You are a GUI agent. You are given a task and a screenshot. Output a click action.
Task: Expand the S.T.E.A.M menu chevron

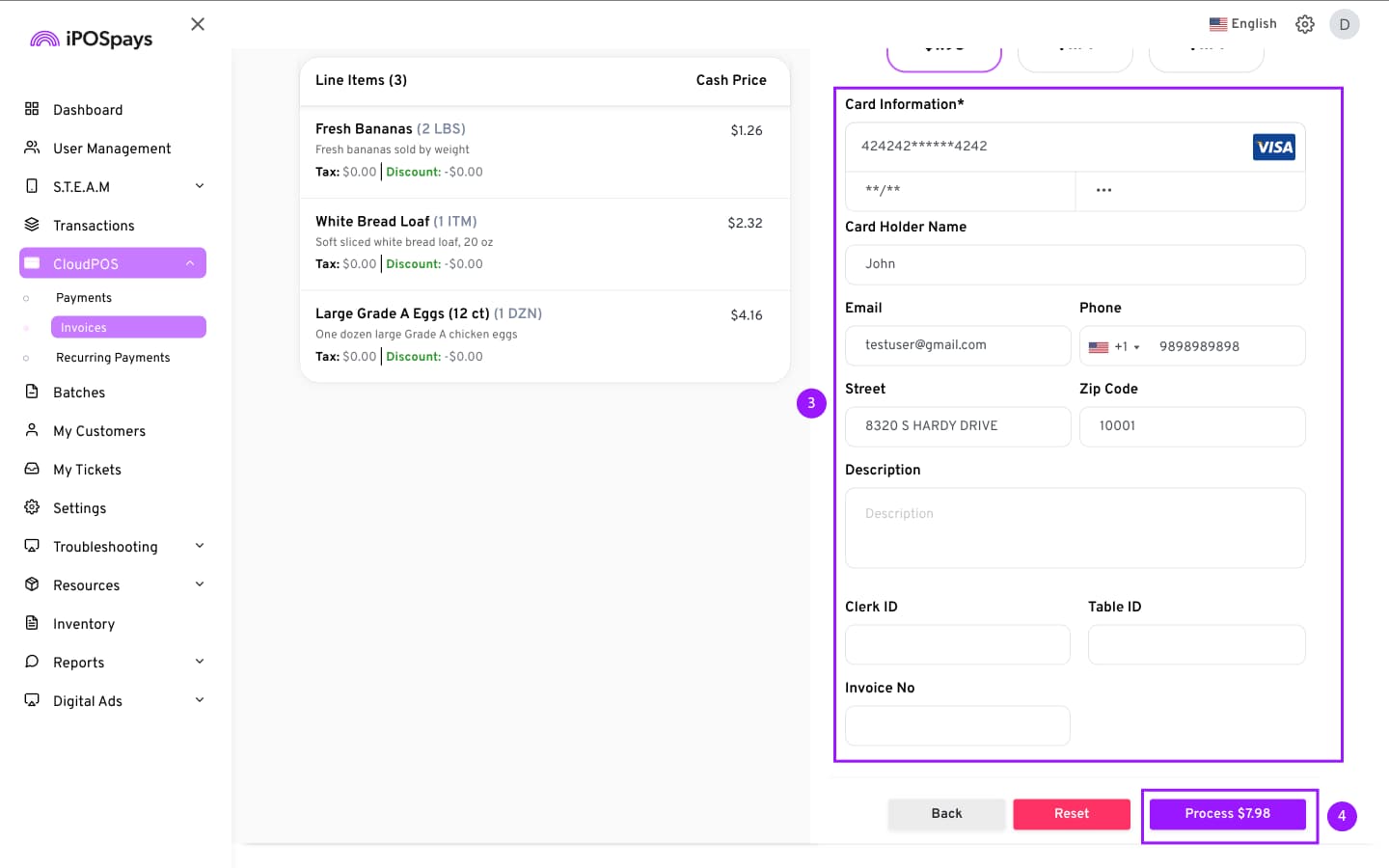[200, 186]
